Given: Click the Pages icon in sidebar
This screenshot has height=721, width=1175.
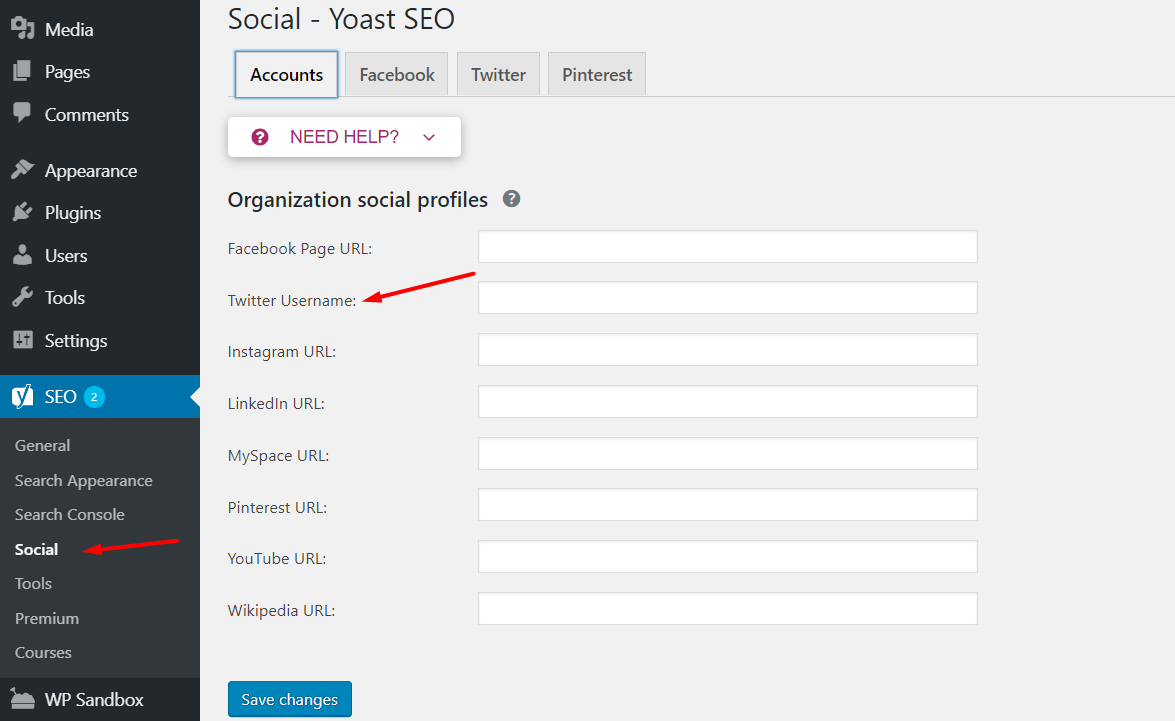Looking at the screenshot, I should [22, 72].
